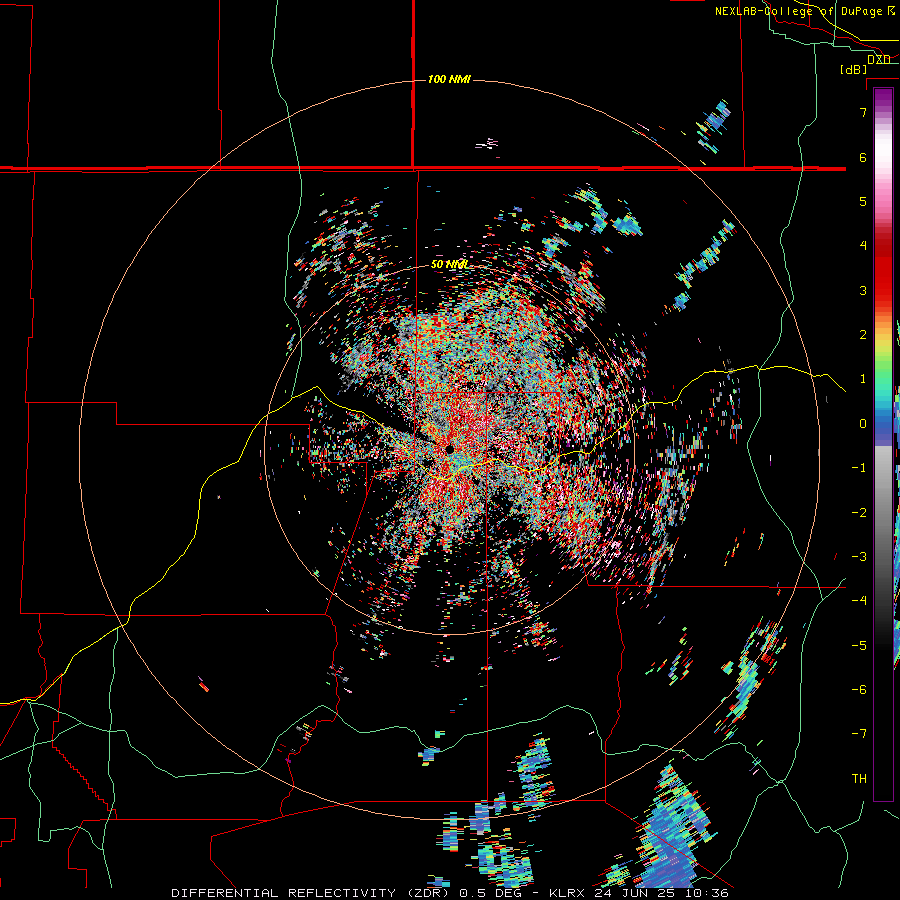
Task: Select the -2 value on the dB scale
Action: (859, 512)
